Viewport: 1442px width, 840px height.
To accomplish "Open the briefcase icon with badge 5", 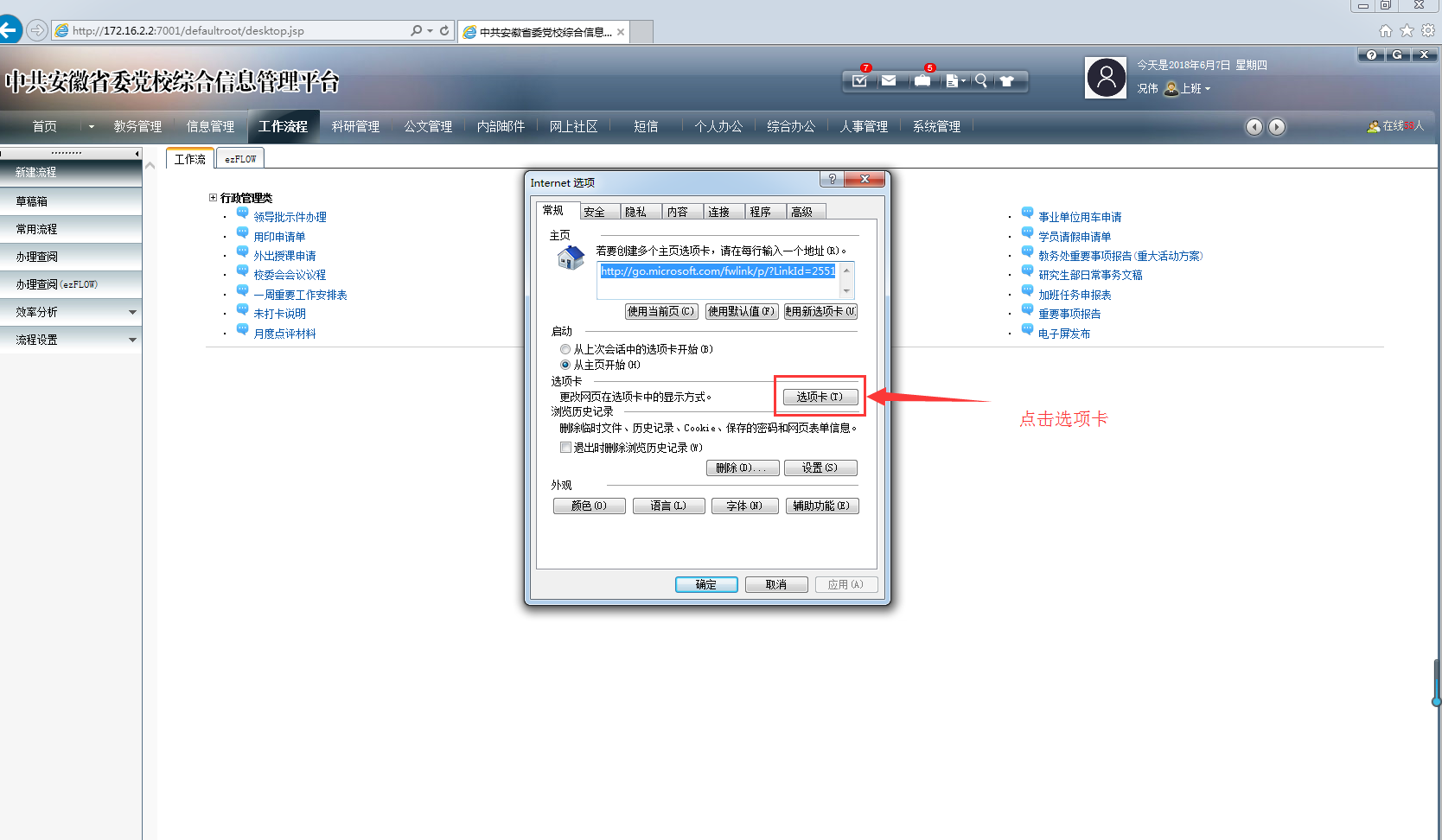I will point(922,80).
